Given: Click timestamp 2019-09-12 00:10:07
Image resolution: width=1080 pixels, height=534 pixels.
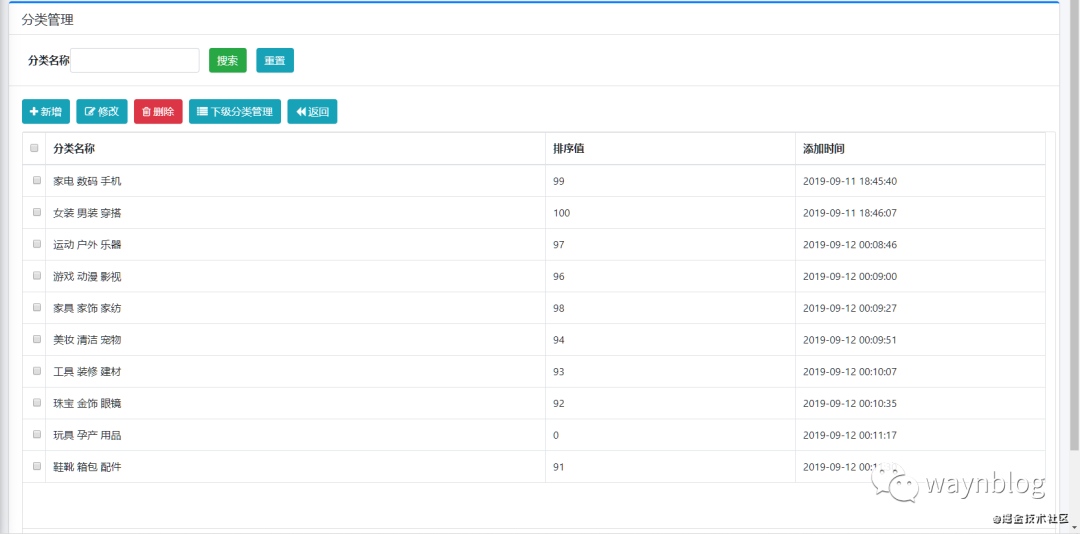Looking at the screenshot, I should pyautogui.click(x=850, y=371).
